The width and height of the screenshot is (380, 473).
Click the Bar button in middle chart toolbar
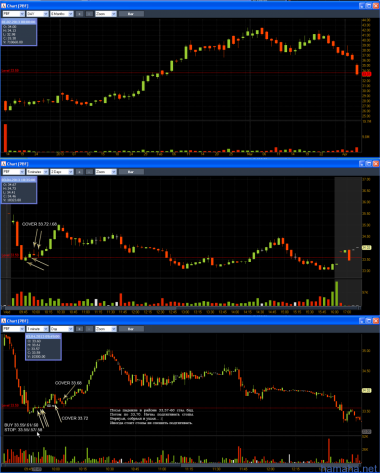click(x=131, y=172)
